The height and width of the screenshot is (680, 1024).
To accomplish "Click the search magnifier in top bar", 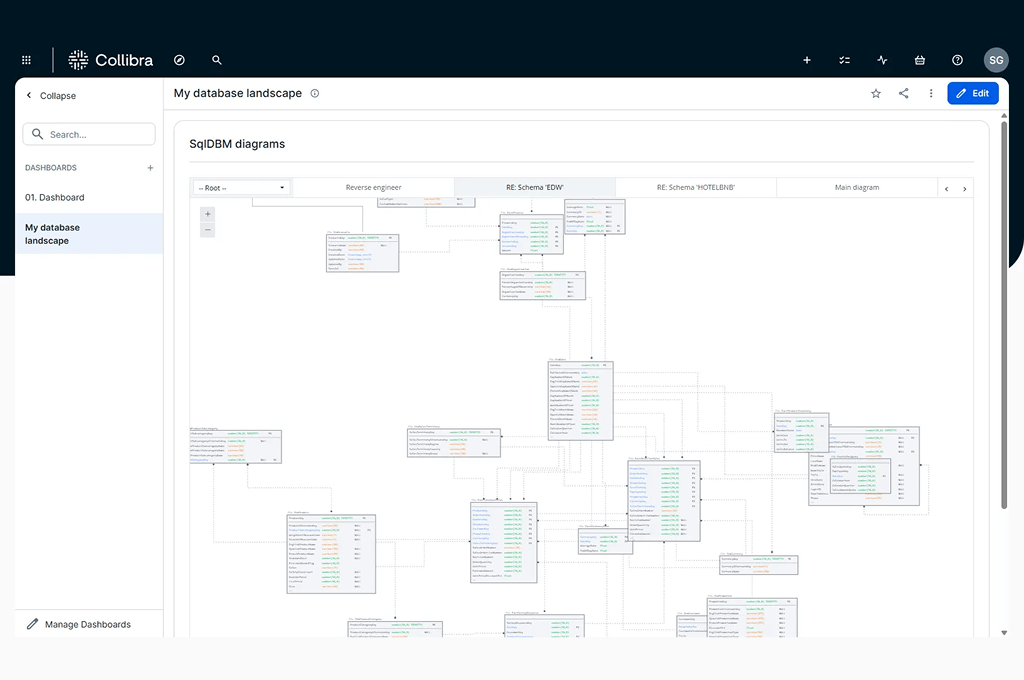I will coord(217,60).
